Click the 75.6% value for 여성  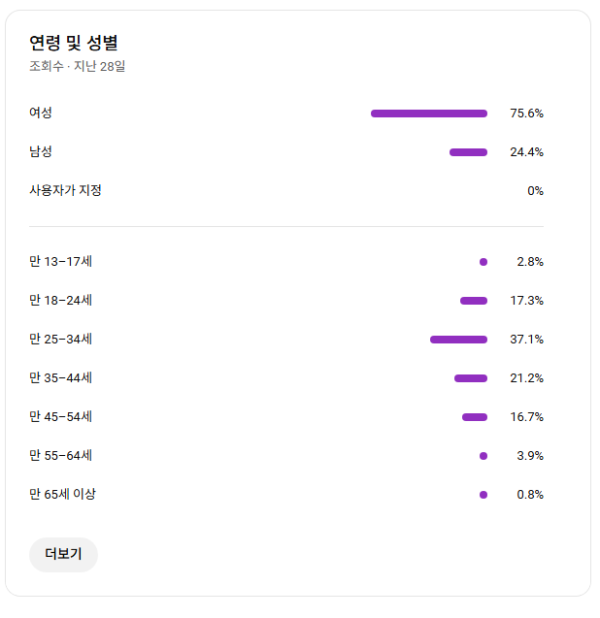coord(527,113)
